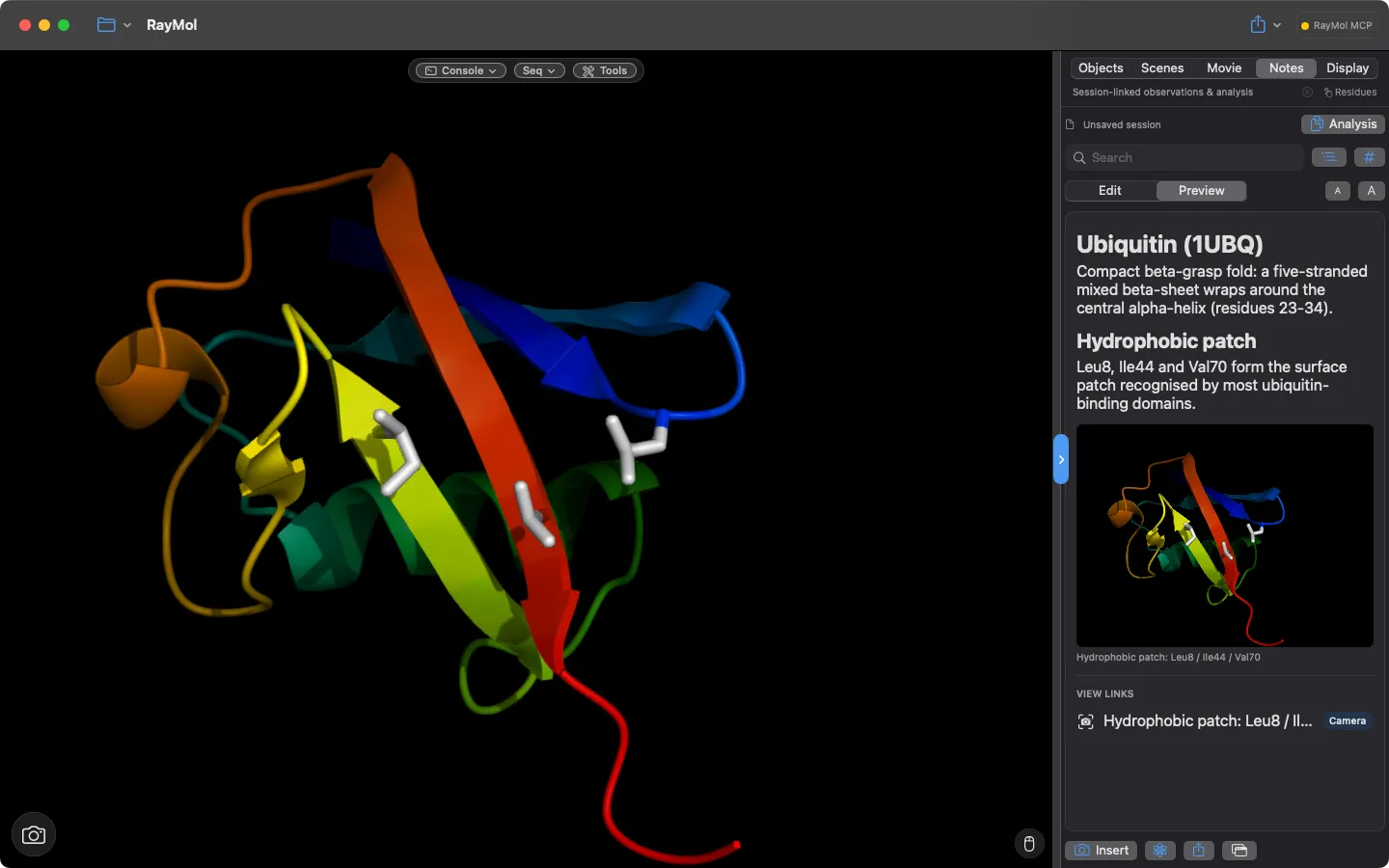Switch to the Display tab
The width and height of the screenshot is (1389, 868).
(x=1348, y=68)
